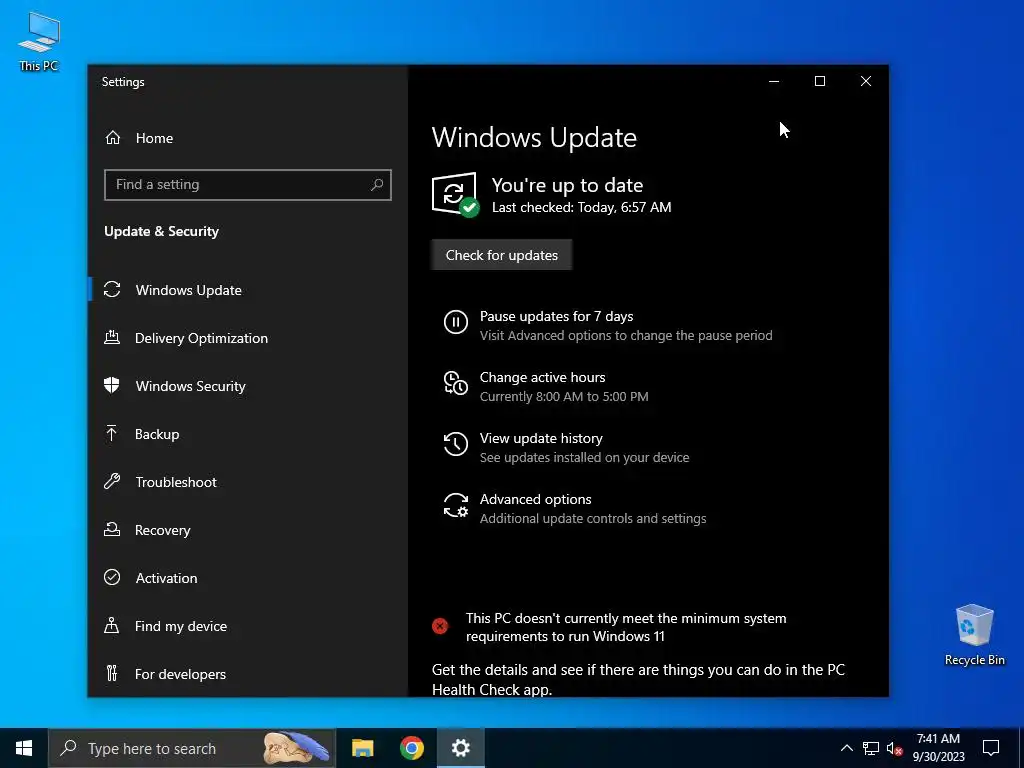The height and width of the screenshot is (768, 1024).
Task: Click the Home house icon in sidebar
Action: point(113,138)
